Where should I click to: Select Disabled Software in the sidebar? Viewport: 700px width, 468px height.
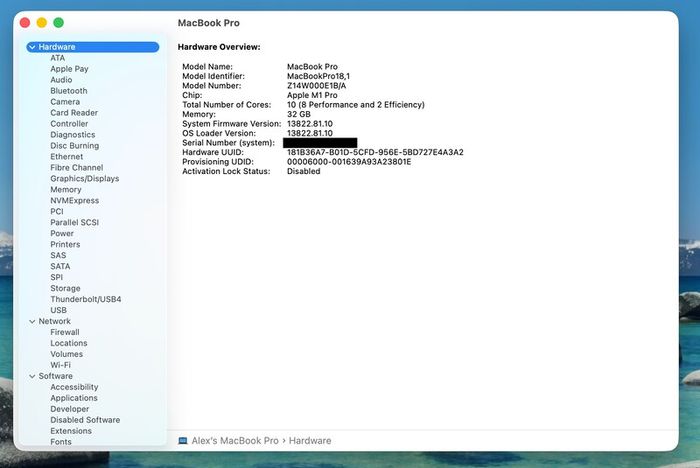point(85,420)
